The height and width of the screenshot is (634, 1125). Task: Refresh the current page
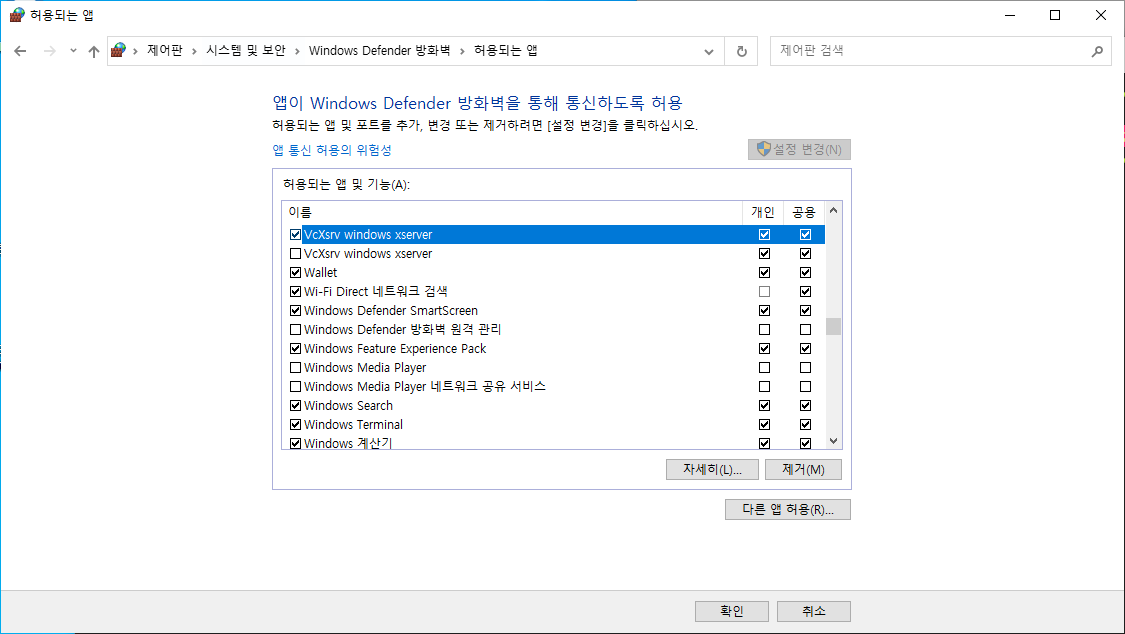(742, 52)
